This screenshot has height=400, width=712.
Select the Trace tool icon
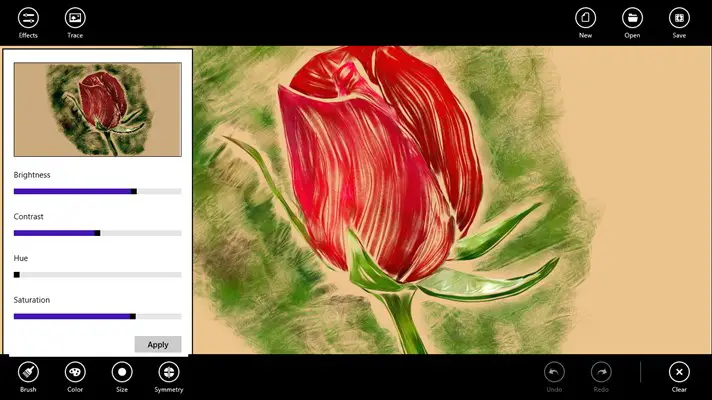(x=75, y=18)
